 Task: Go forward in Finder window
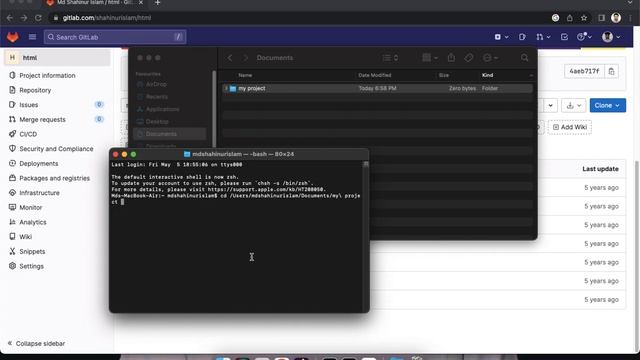tap(245, 58)
